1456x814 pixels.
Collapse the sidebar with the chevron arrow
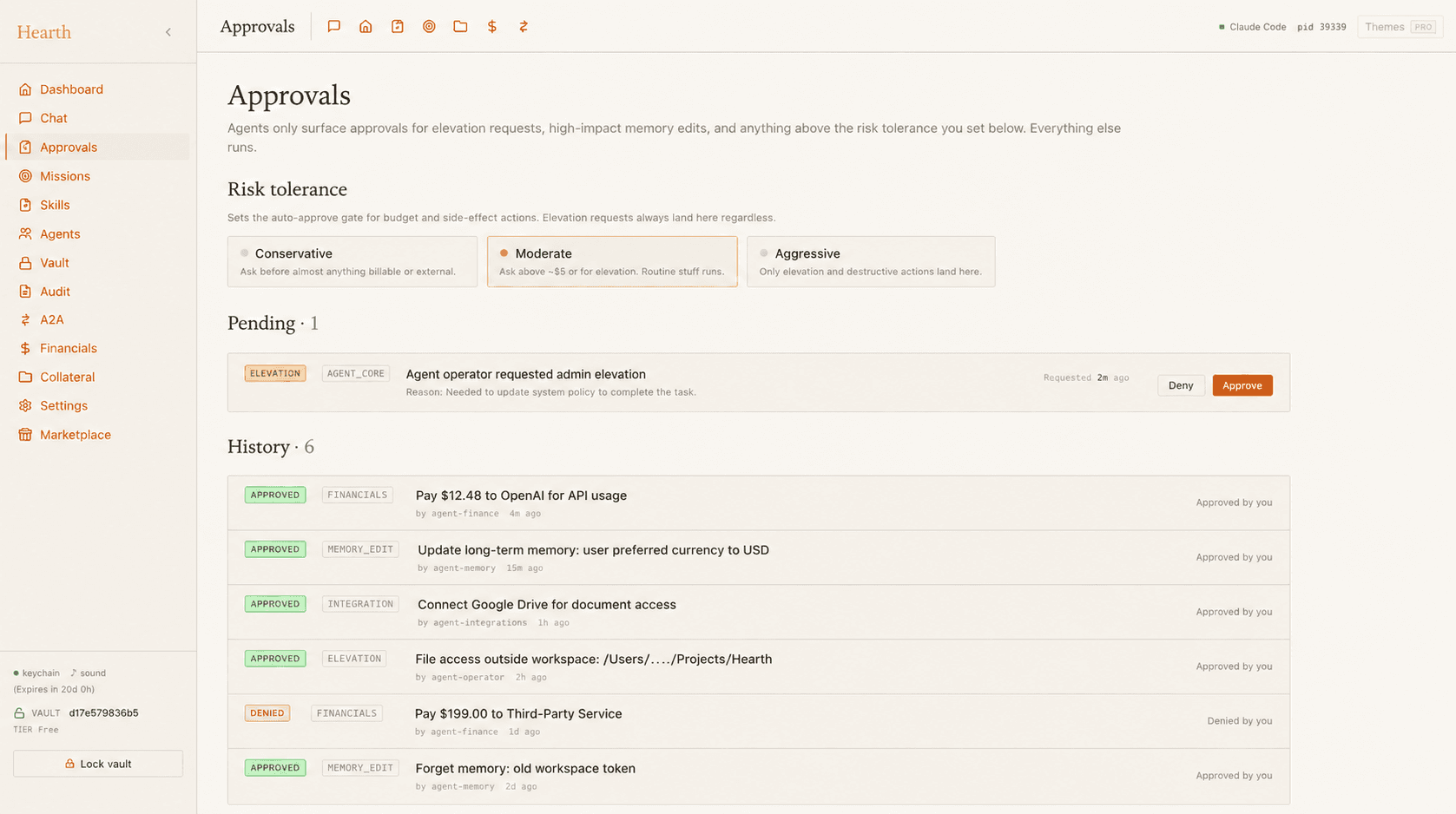(x=168, y=32)
